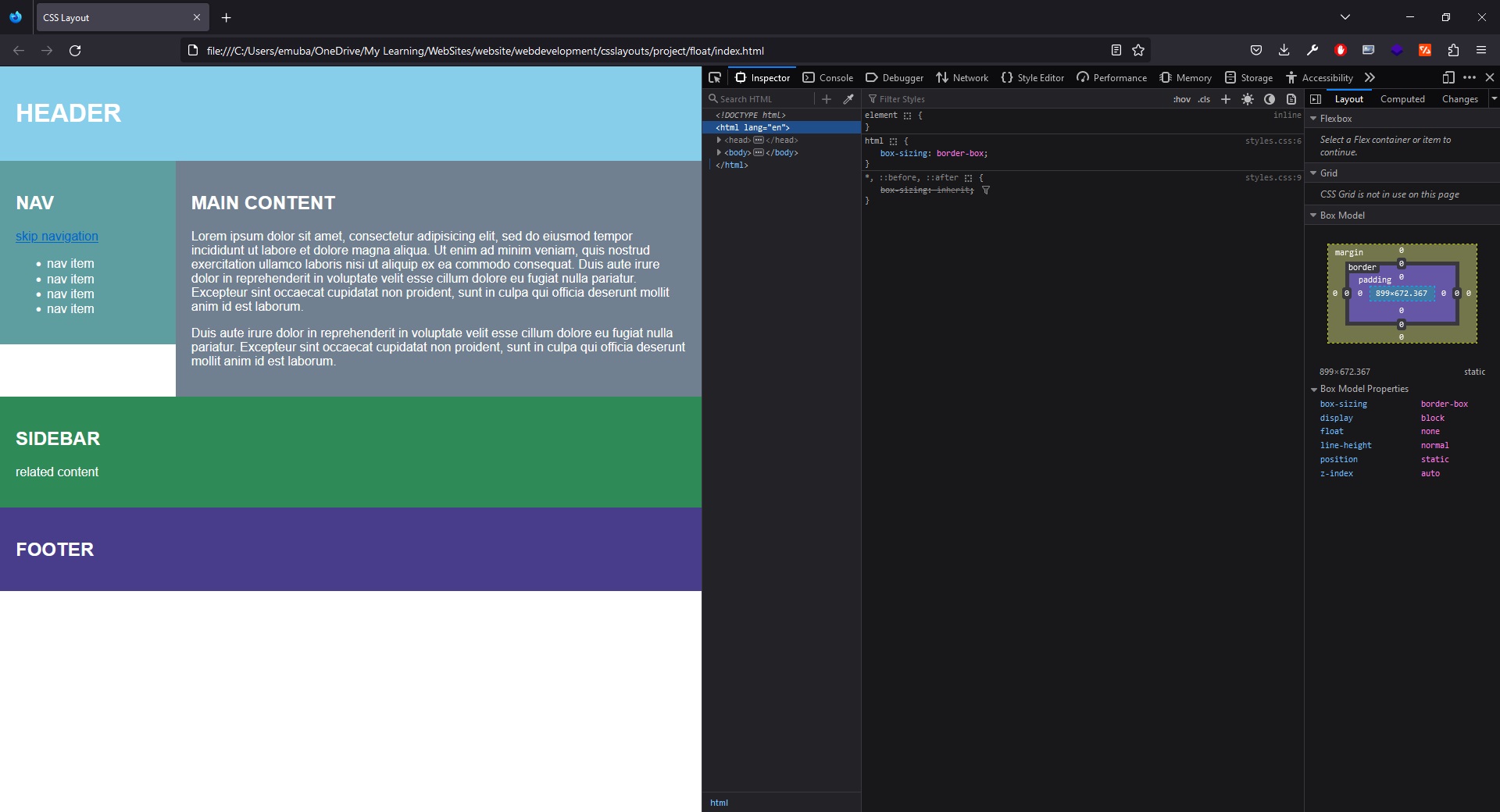Expand collapsed body children ellipsis badge
Screen dimensions: 1500x812
(x=758, y=152)
